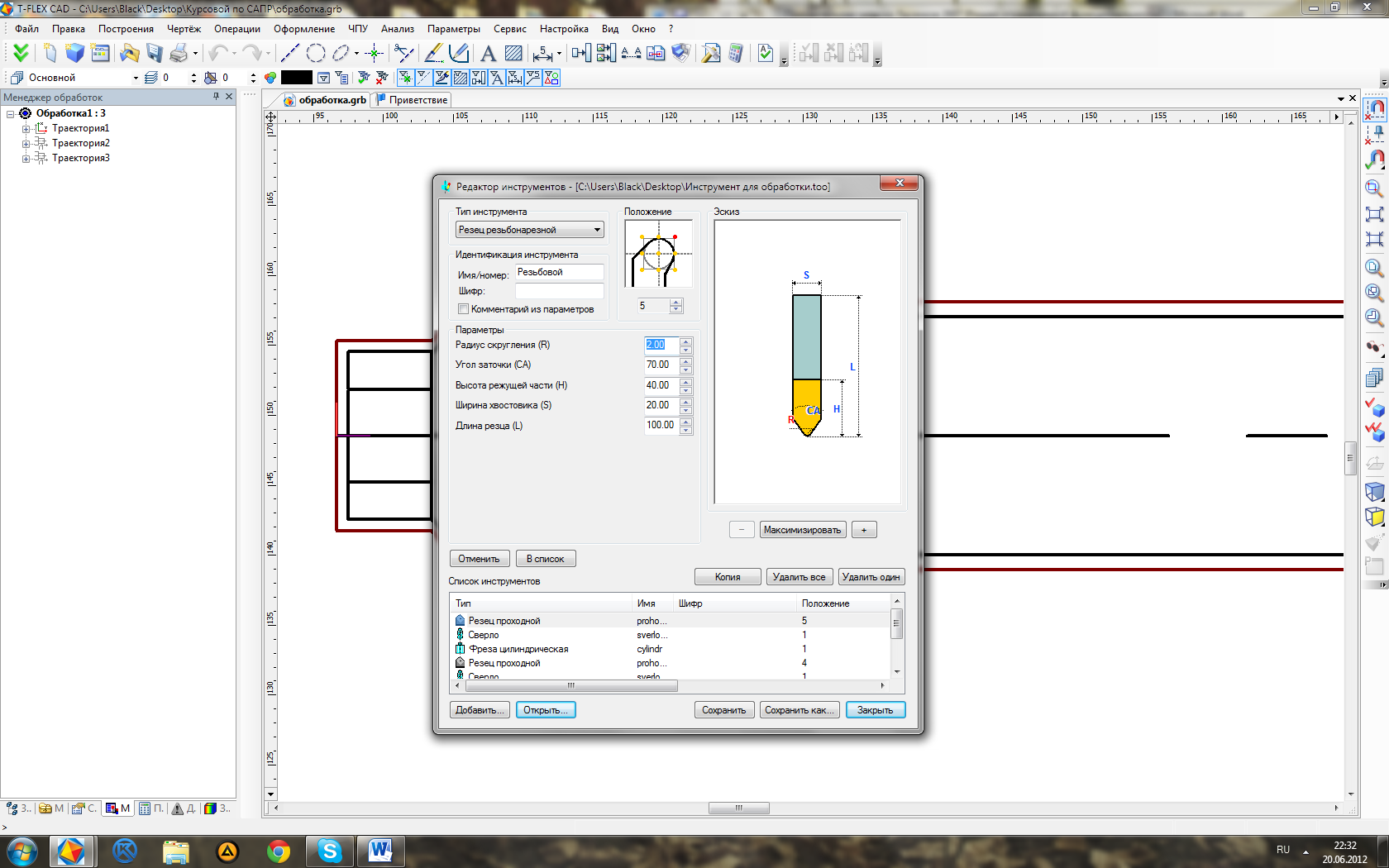Open Microsoft Word from taskbar
The width and height of the screenshot is (1389, 868).
(380, 851)
